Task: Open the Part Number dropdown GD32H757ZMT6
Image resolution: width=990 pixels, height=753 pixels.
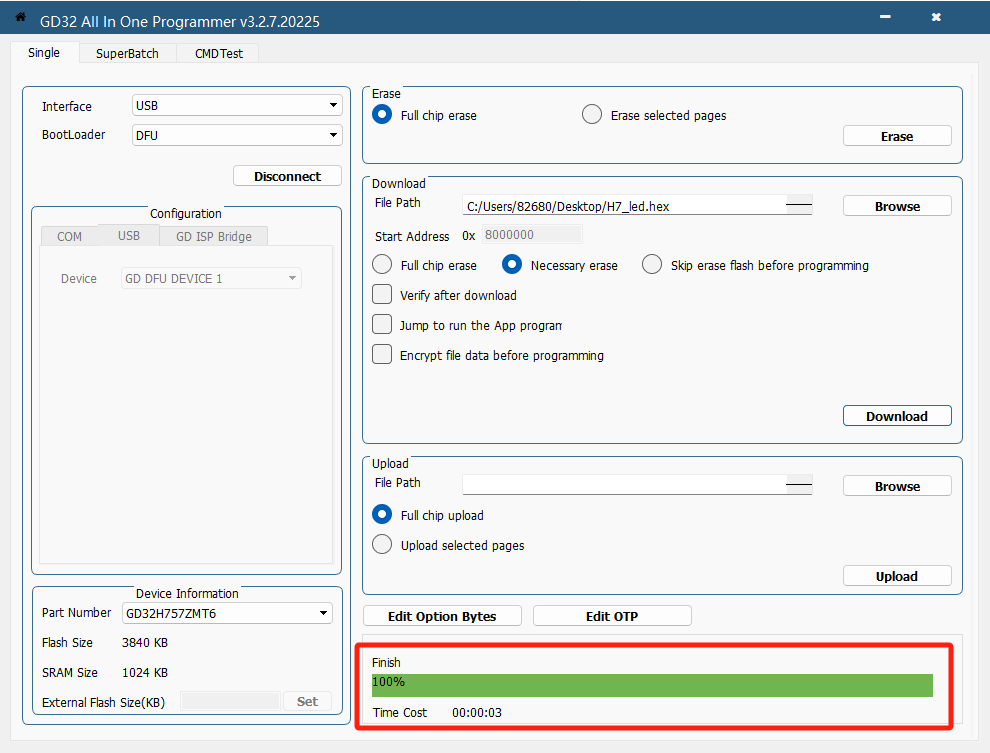Action: [227, 613]
